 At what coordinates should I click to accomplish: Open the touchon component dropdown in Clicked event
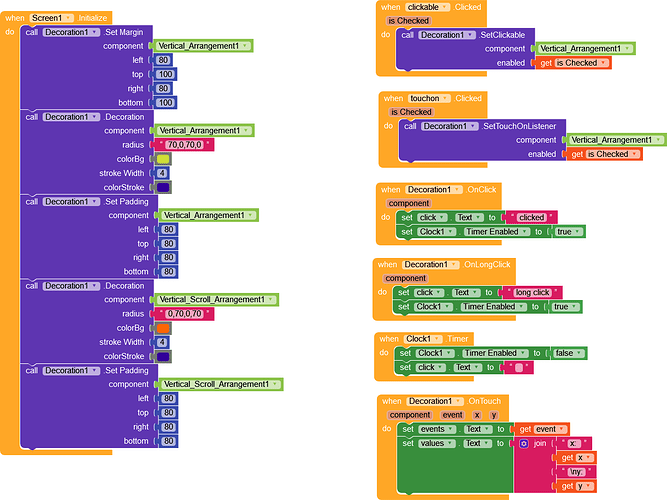coord(429,98)
